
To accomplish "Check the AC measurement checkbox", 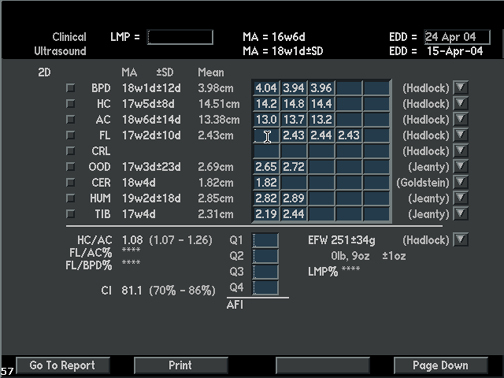I will tap(70, 119).
